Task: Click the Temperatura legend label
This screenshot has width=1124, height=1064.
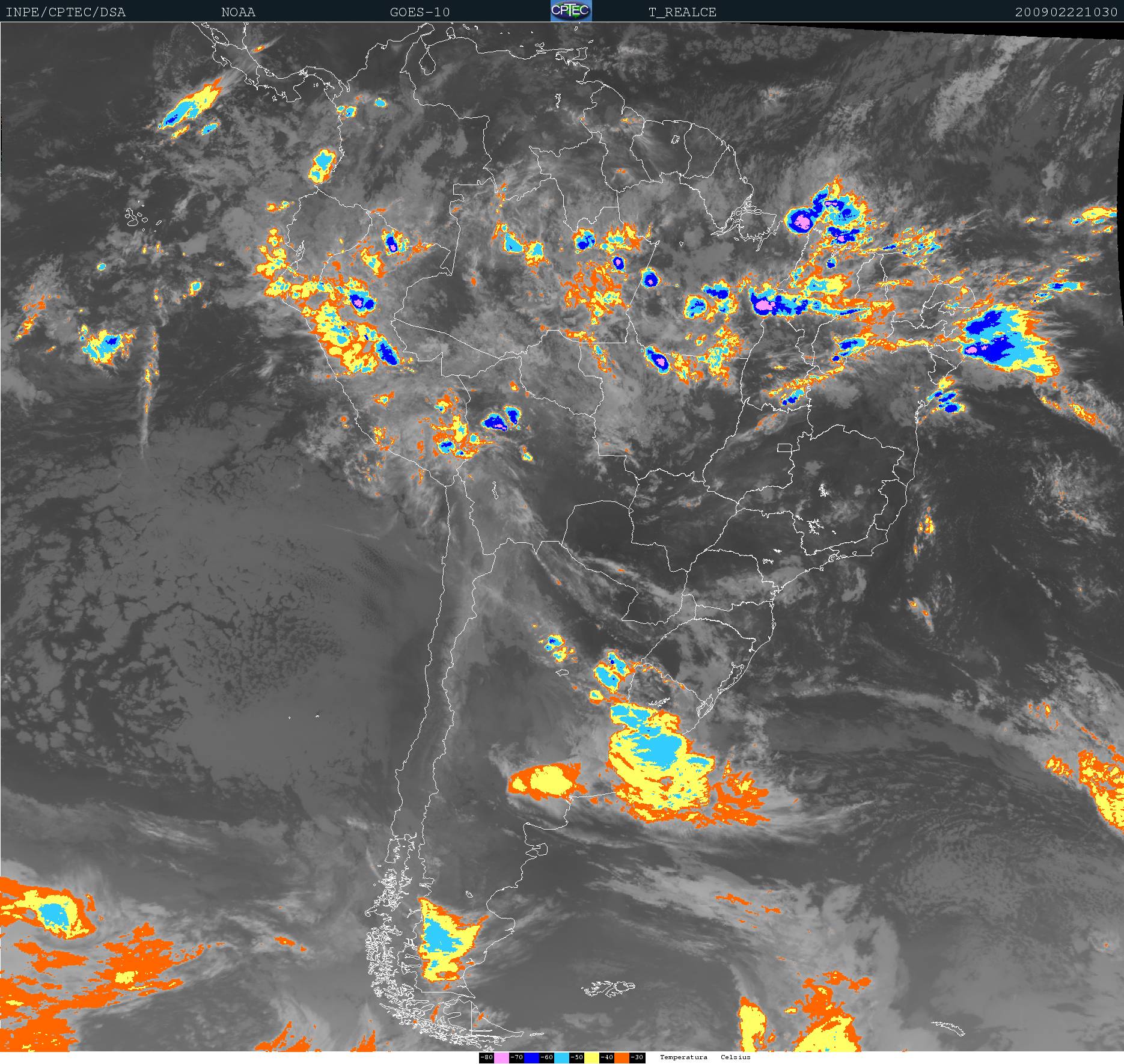Action: click(683, 1057)
